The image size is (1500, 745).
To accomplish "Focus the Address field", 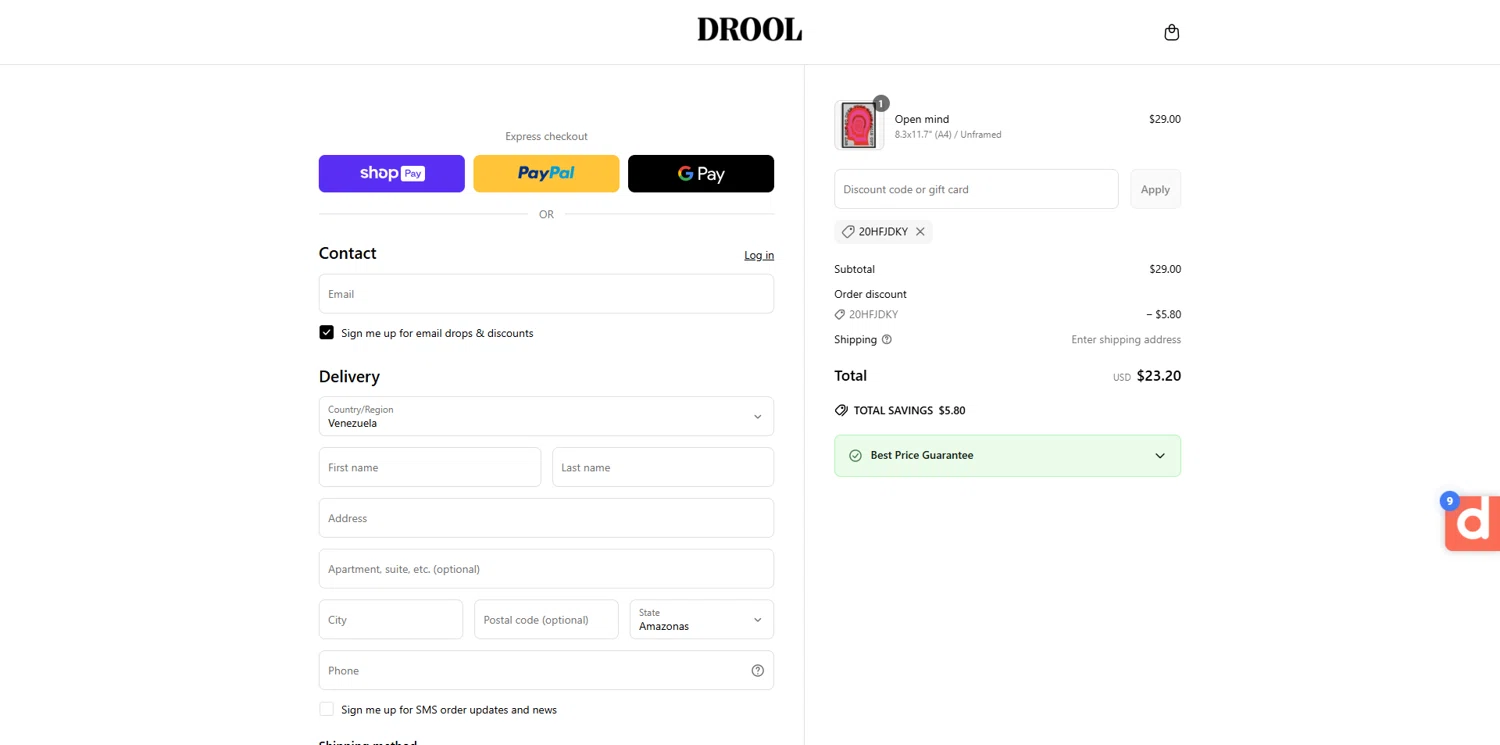I will (546, 518).
